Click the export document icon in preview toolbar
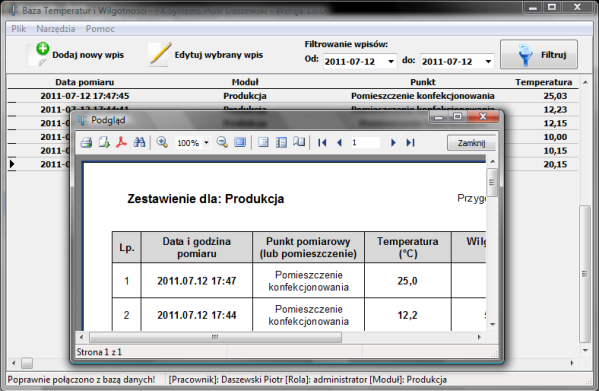Viewport: 599px width, 391px height. click(104, 143)
